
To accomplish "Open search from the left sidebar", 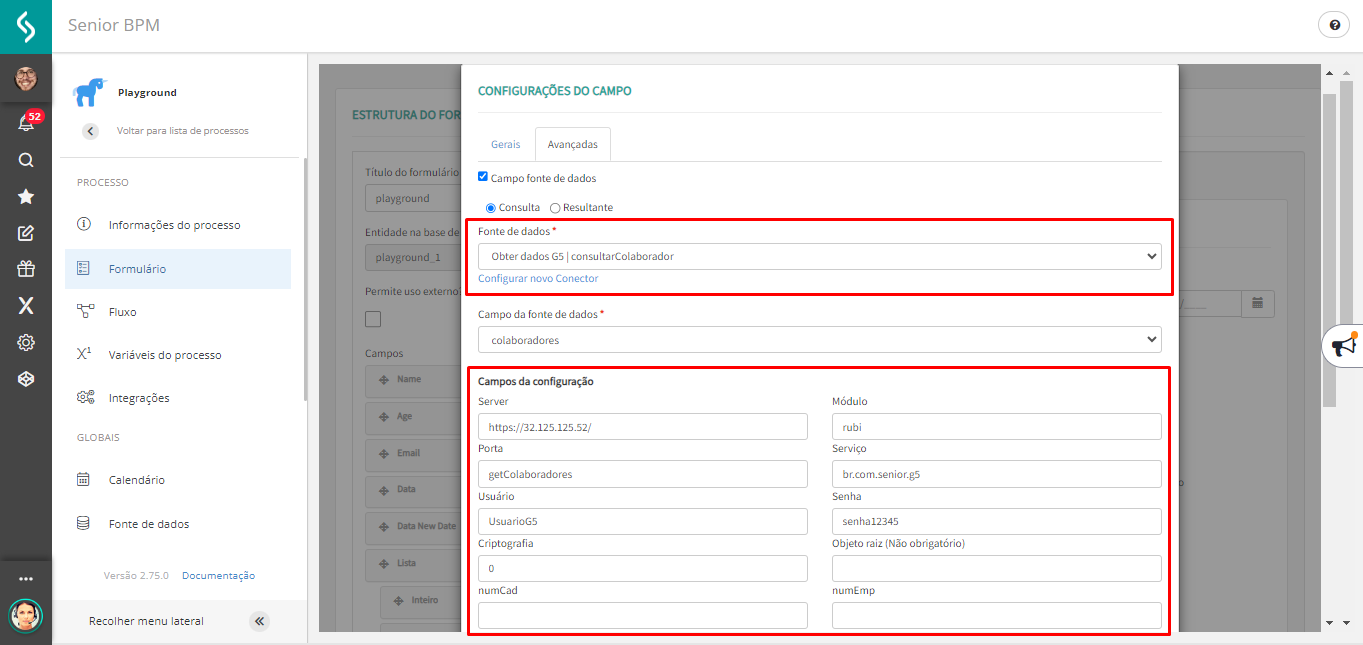I will click(26, 160).
